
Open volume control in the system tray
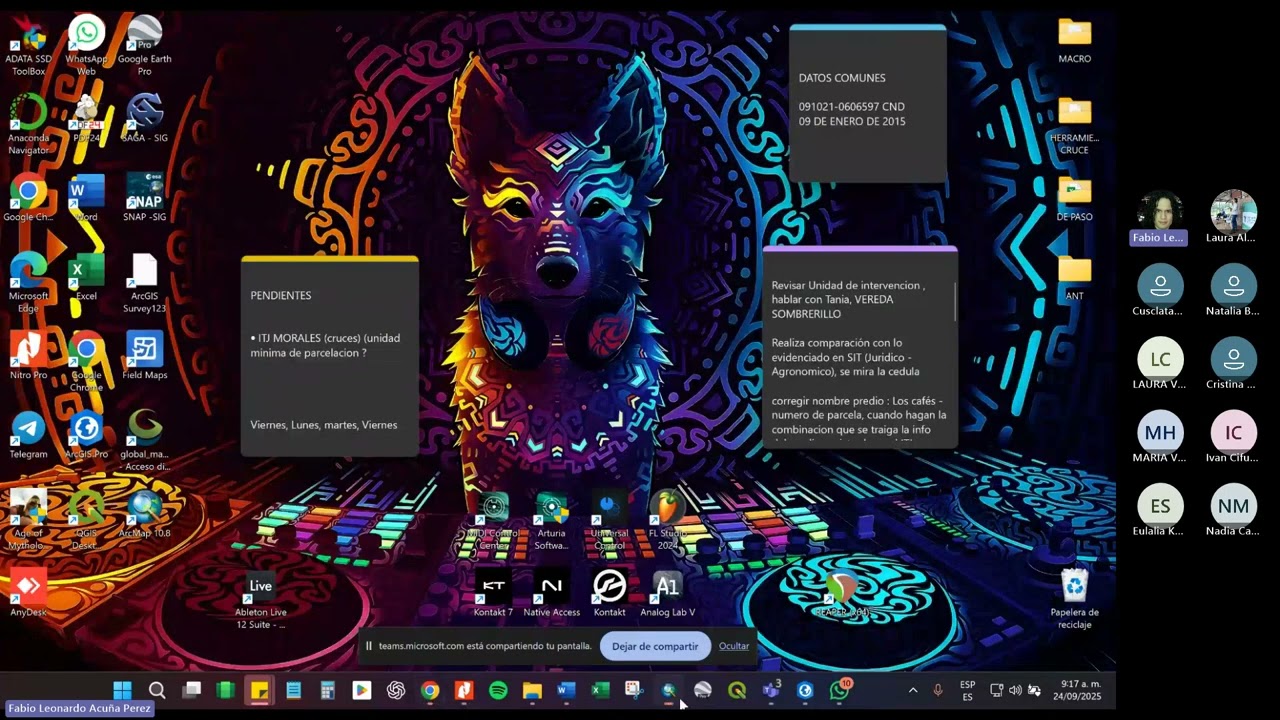point(1016,690)
